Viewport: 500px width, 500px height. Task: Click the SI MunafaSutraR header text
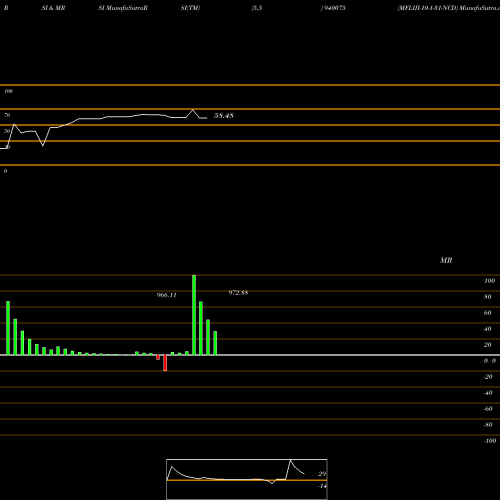coord(123,8)
